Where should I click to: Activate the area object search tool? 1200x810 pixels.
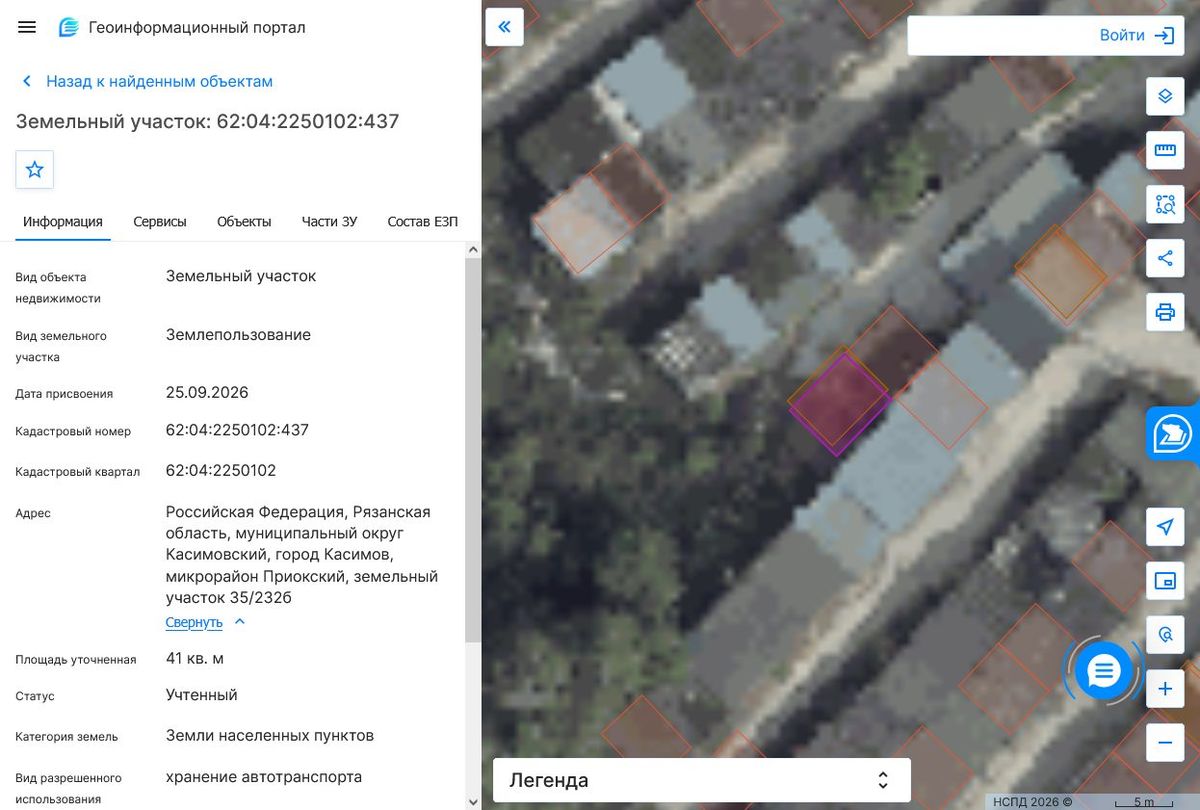1165,204
